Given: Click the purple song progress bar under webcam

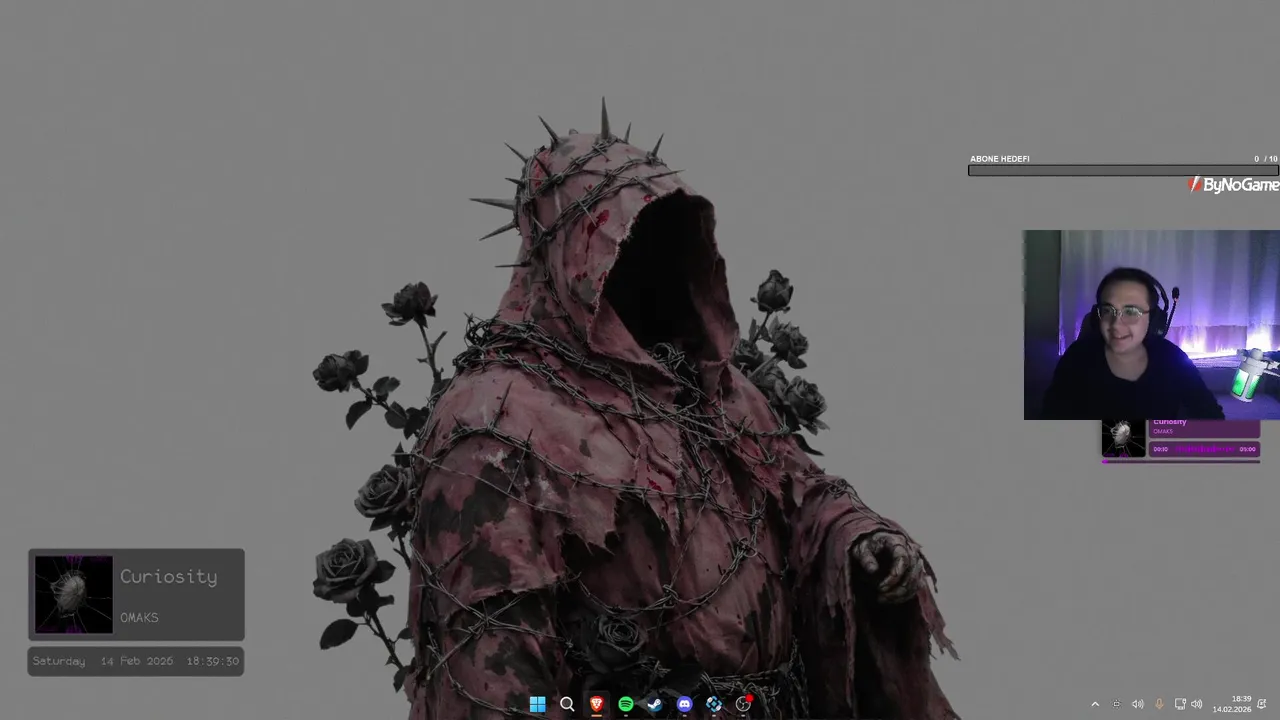Looking at the screenshot, I should point(1181,462).
